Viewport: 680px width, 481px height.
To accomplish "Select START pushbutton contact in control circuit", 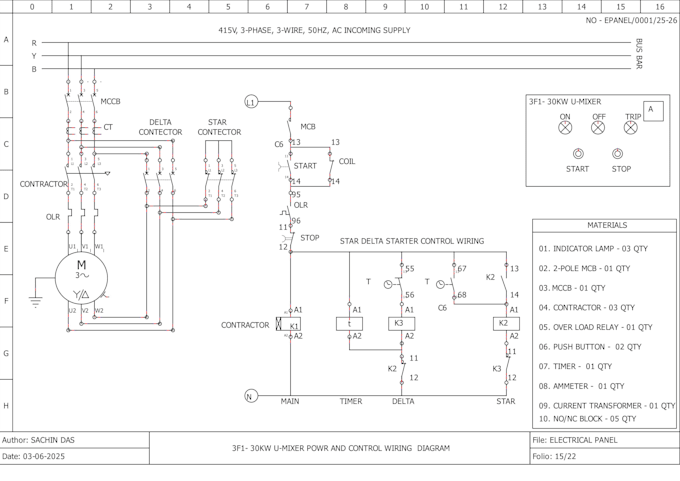I will pos(285,167).
